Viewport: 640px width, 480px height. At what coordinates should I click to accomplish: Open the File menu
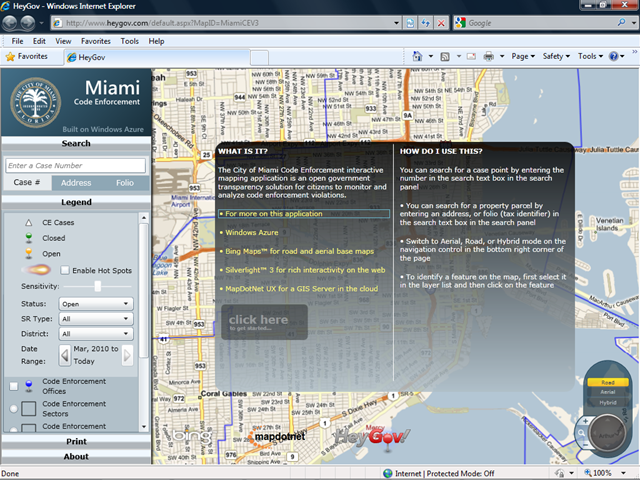17,41
